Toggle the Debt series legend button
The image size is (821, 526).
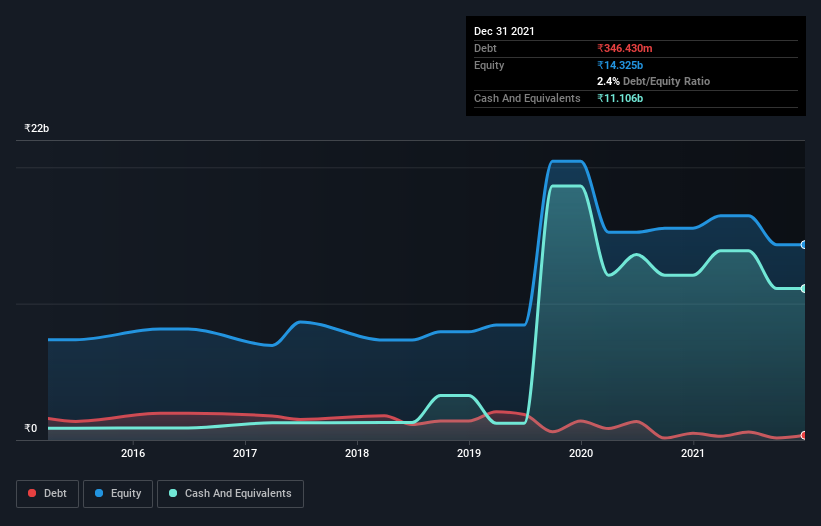point(48,494)
